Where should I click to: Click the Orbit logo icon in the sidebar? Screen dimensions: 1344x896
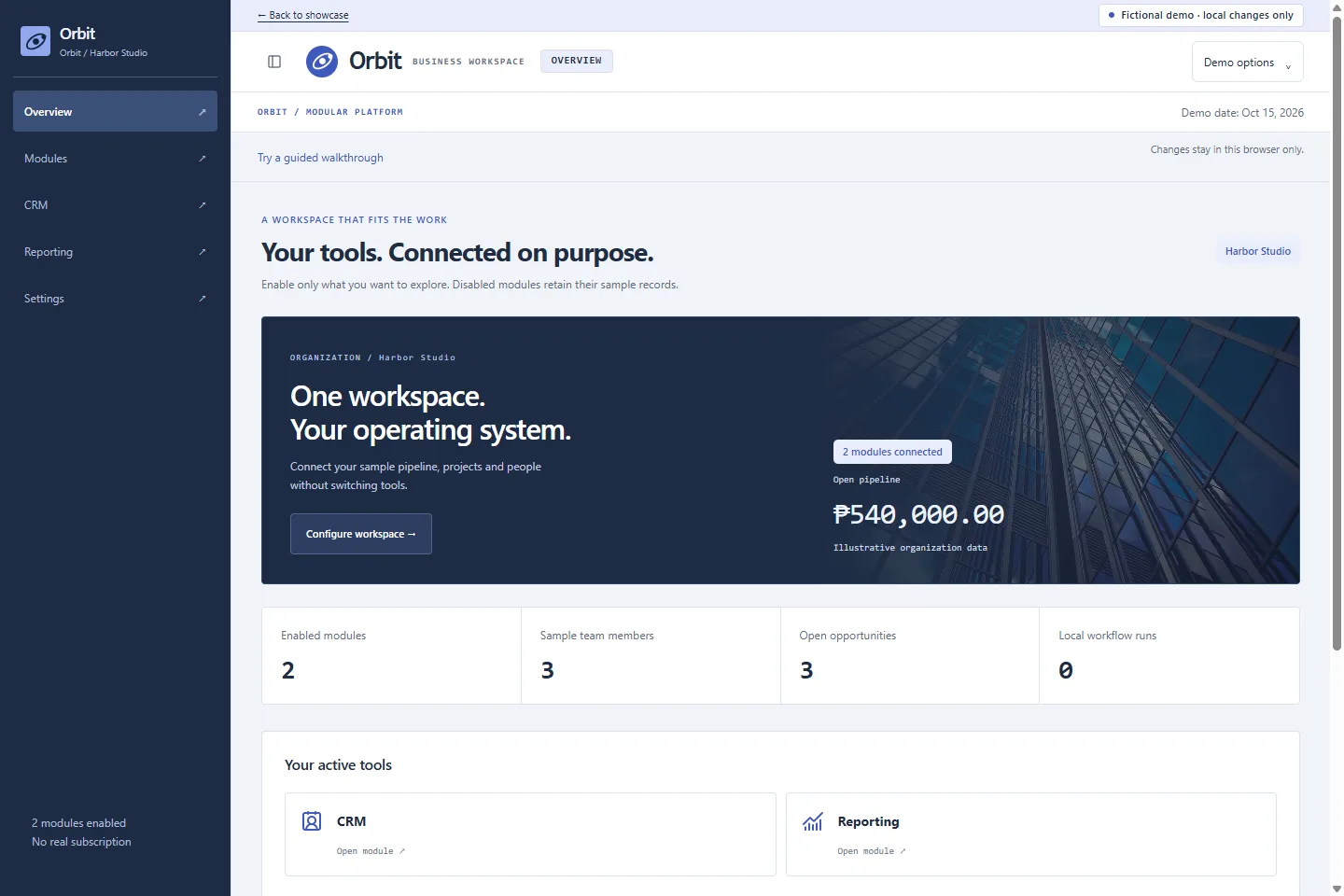tap(35, 41)
